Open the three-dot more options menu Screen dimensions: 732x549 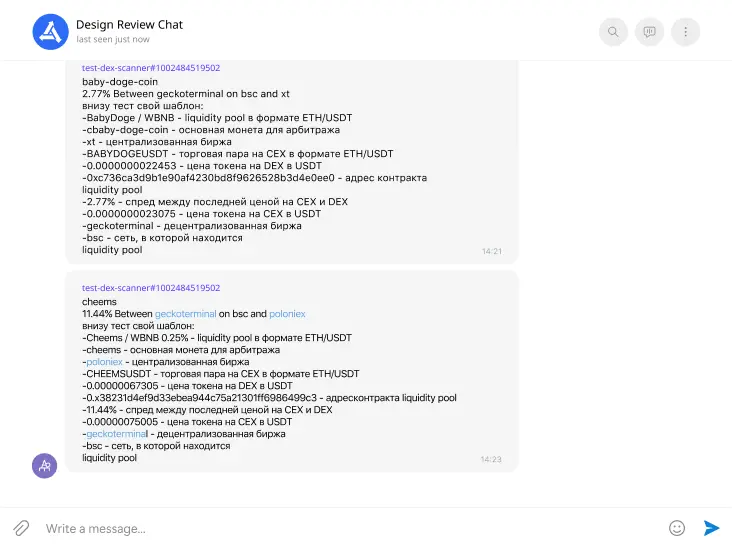[685, 32]
